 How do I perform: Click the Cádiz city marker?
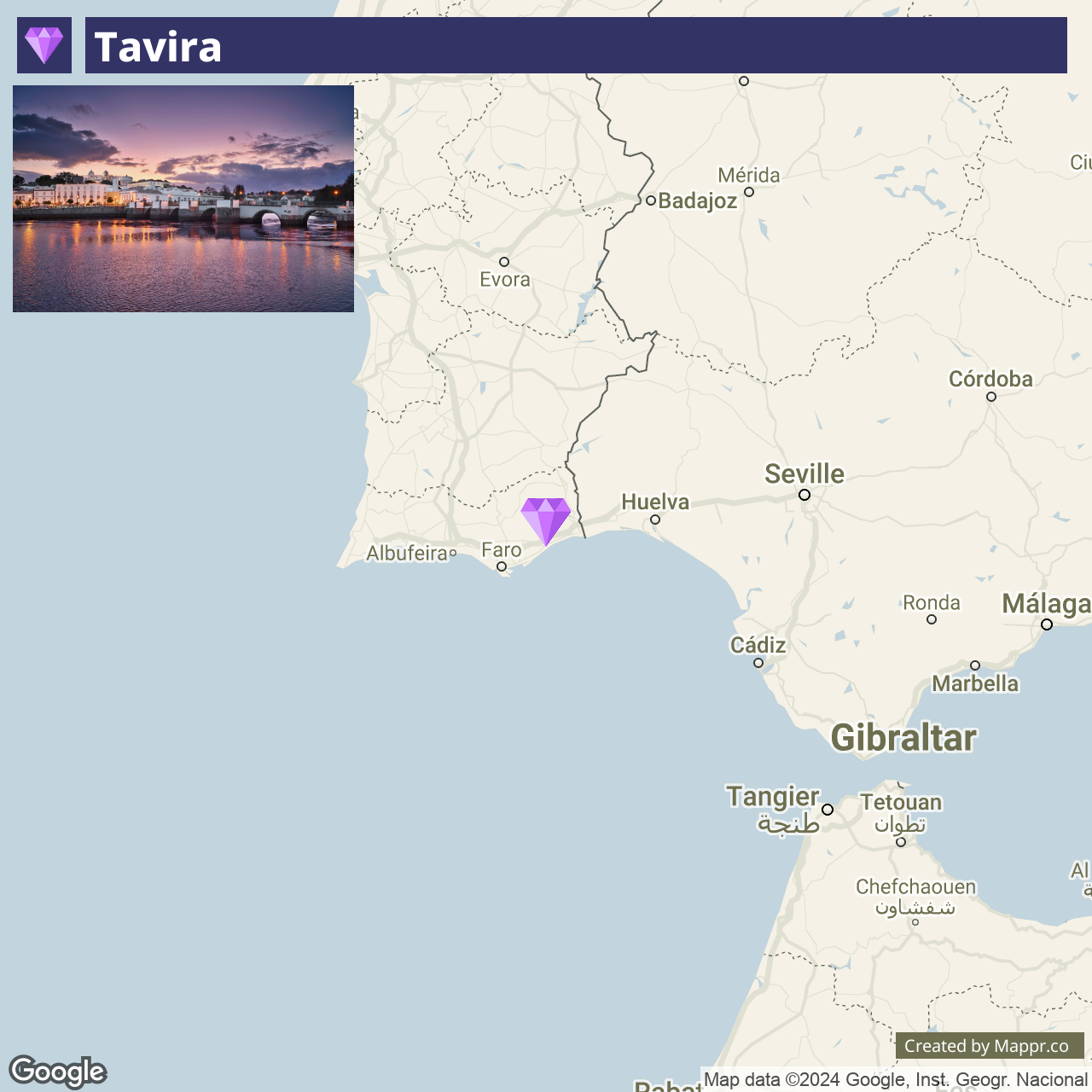coord(758,663)
